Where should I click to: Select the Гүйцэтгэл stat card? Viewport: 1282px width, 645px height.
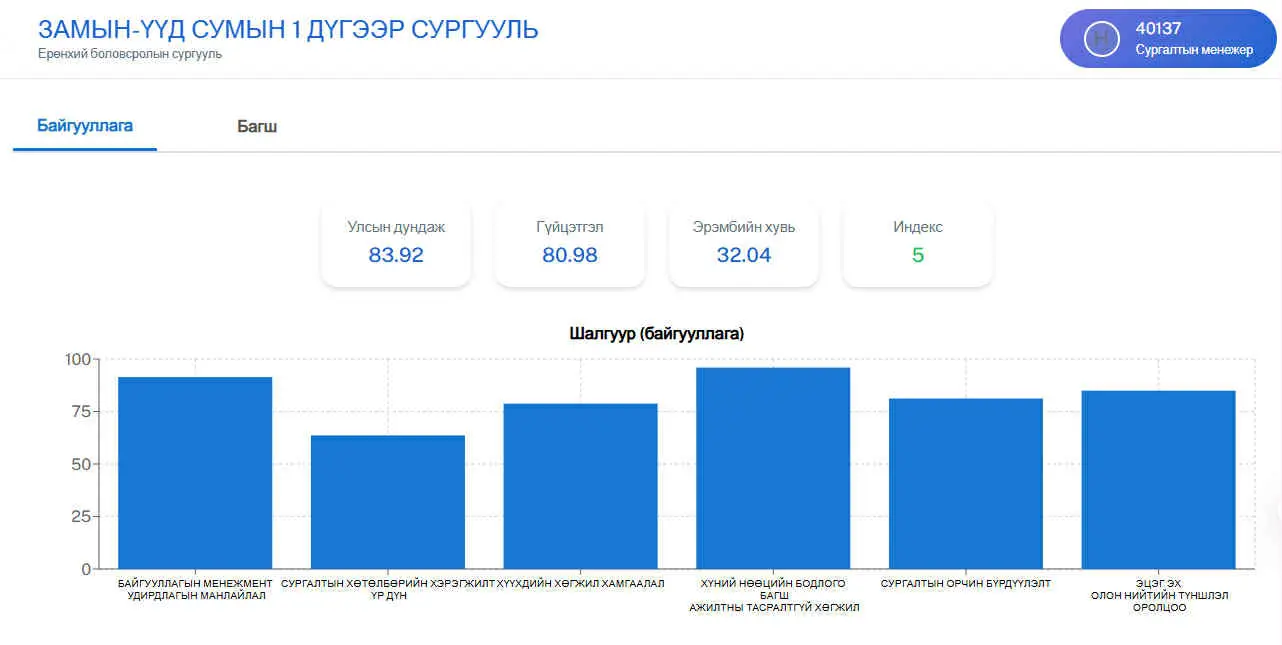(x=570, y=243)
